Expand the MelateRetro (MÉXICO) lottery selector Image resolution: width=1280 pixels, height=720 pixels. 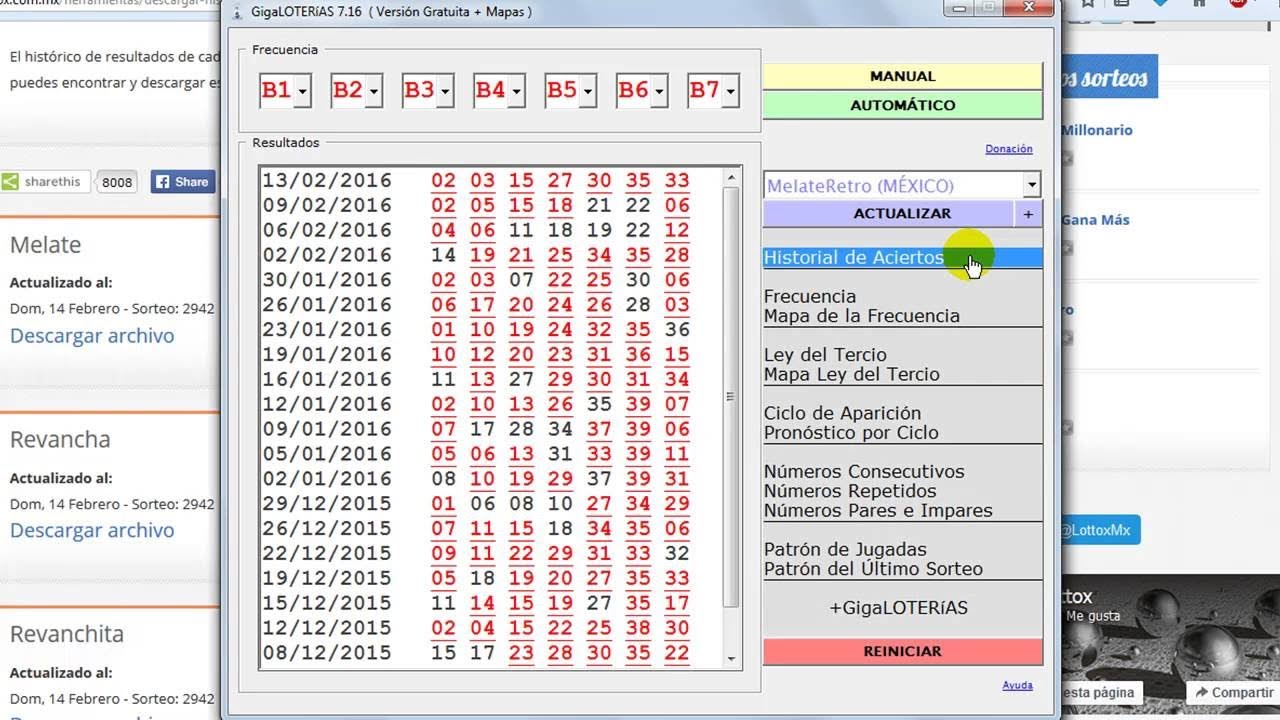point(1032,185)
